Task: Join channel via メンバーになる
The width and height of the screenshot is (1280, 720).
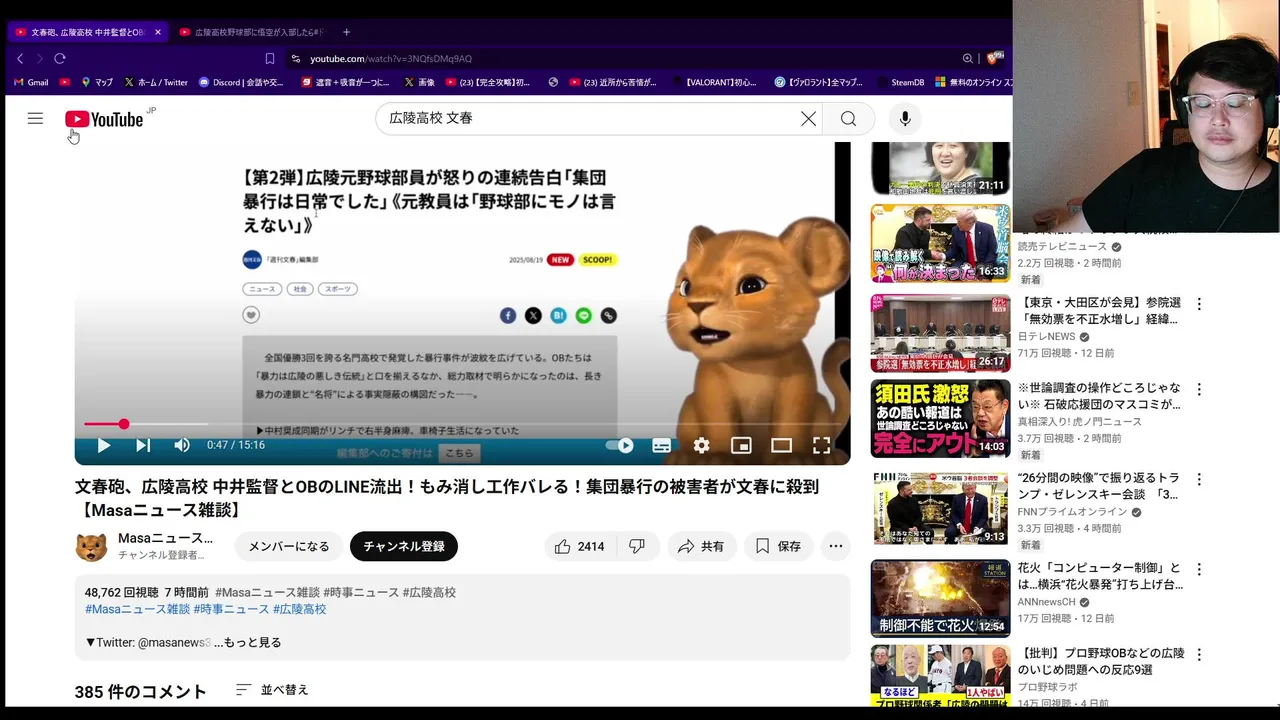Action: 289,546
